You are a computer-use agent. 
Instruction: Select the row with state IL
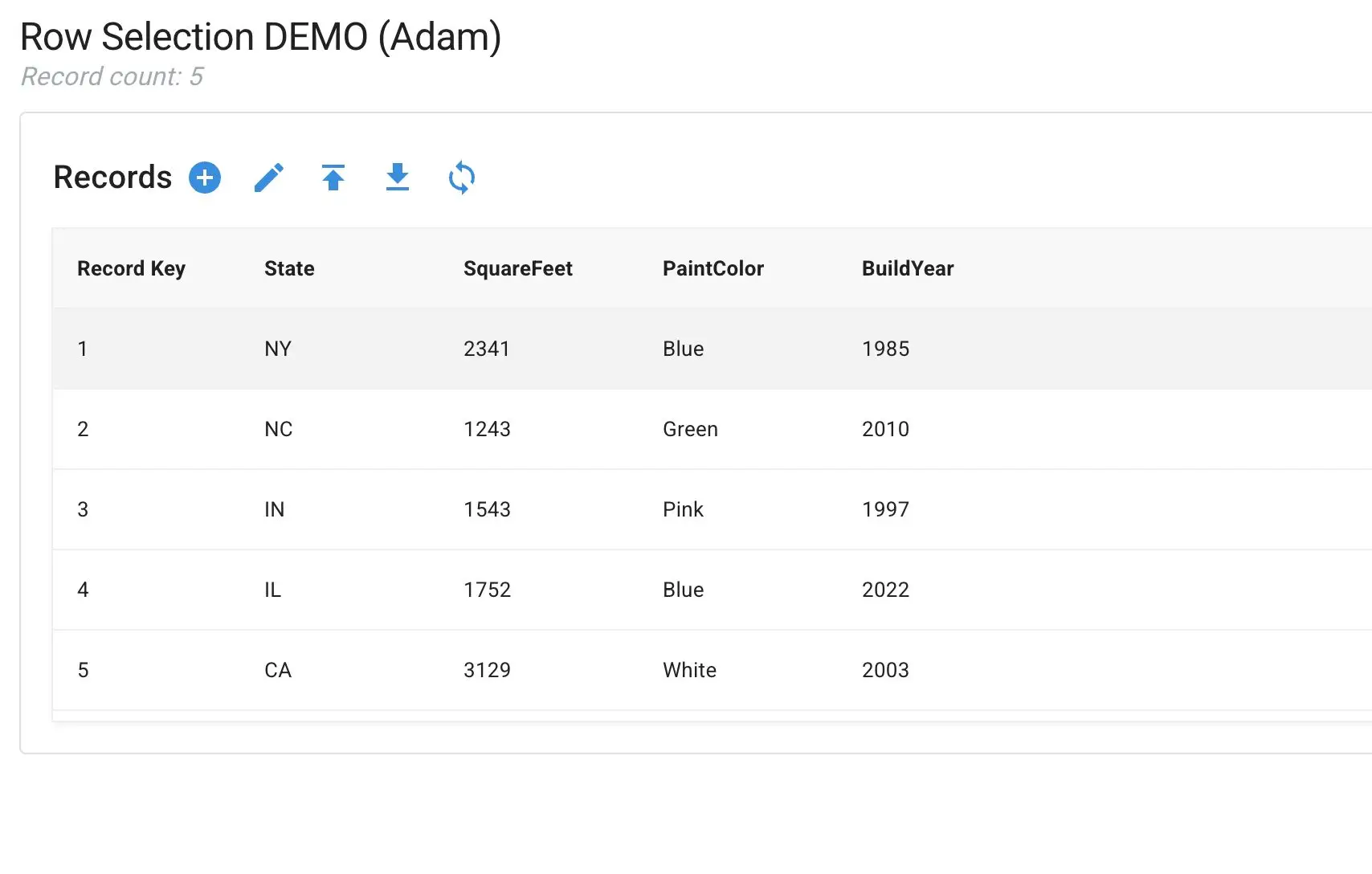coord(272,590)
